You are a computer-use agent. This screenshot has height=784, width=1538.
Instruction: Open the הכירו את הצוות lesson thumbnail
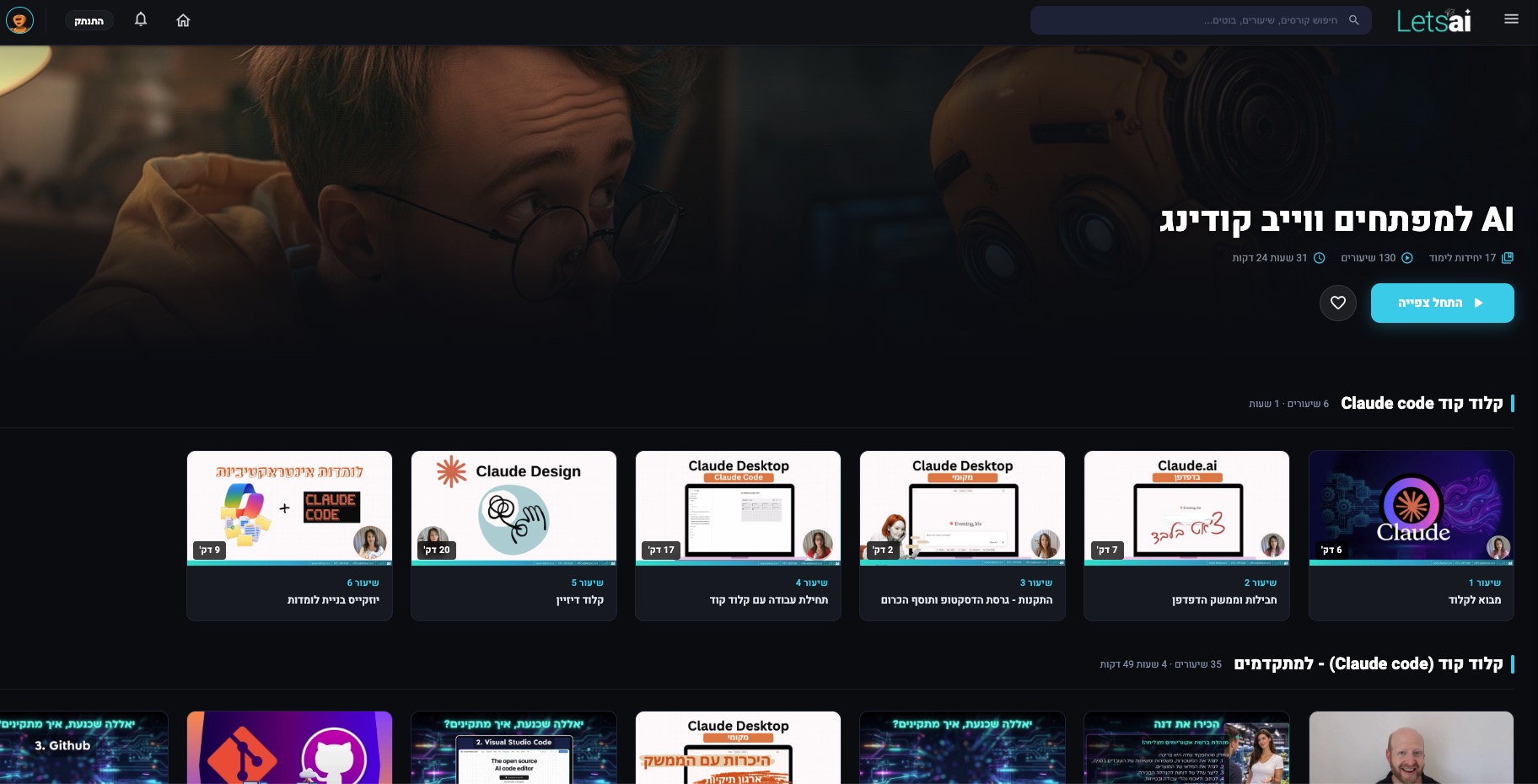pyautogui.click(x=1187, y=748)
